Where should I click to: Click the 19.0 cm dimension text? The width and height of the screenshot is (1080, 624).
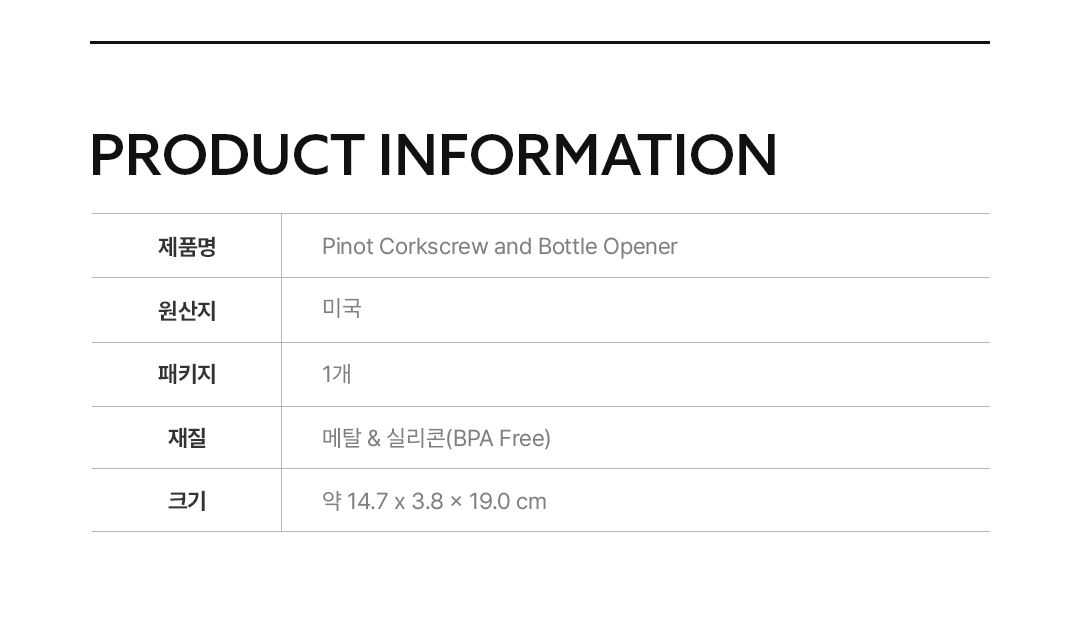coord(507,502)
